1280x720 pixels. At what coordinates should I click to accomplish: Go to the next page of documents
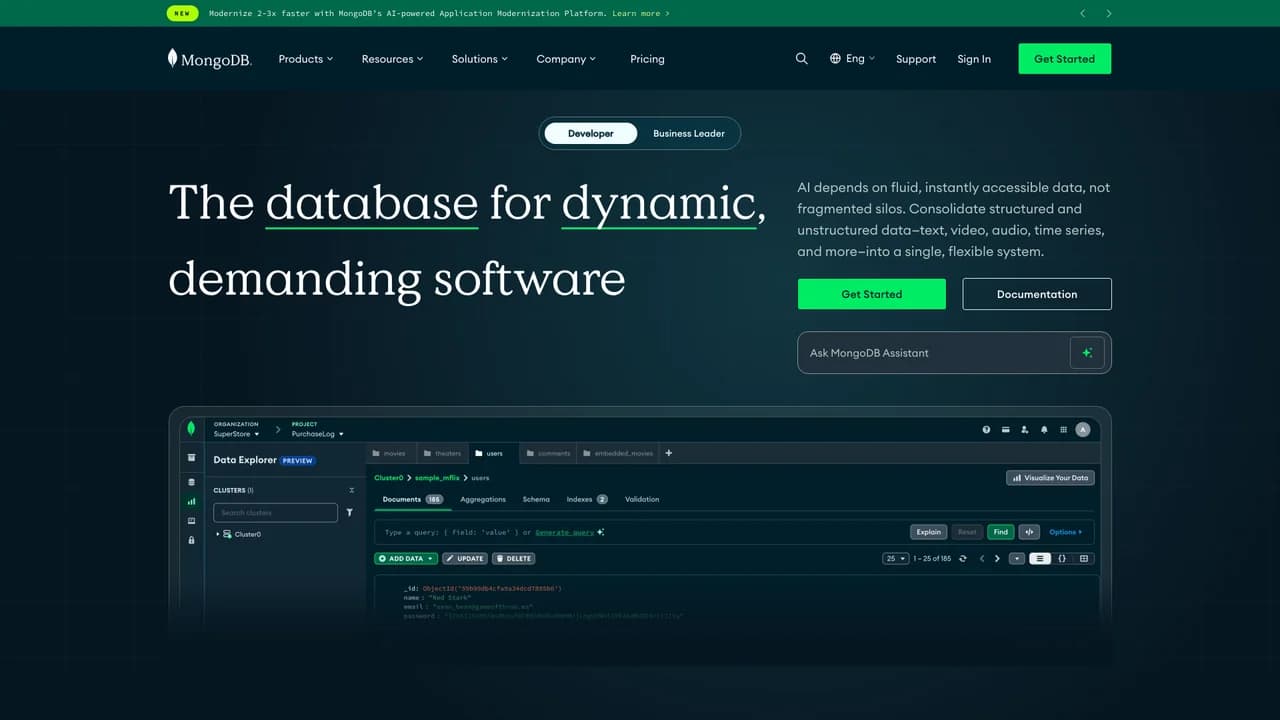[997, 558]
